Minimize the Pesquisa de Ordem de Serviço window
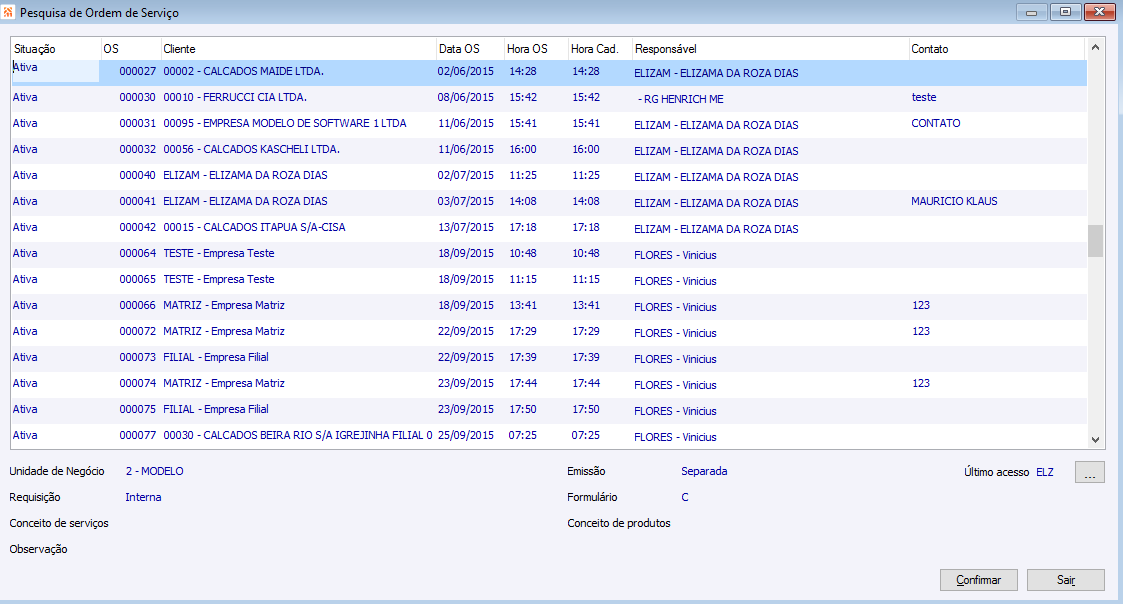 pyautogui.click(x=1031, y=12)
